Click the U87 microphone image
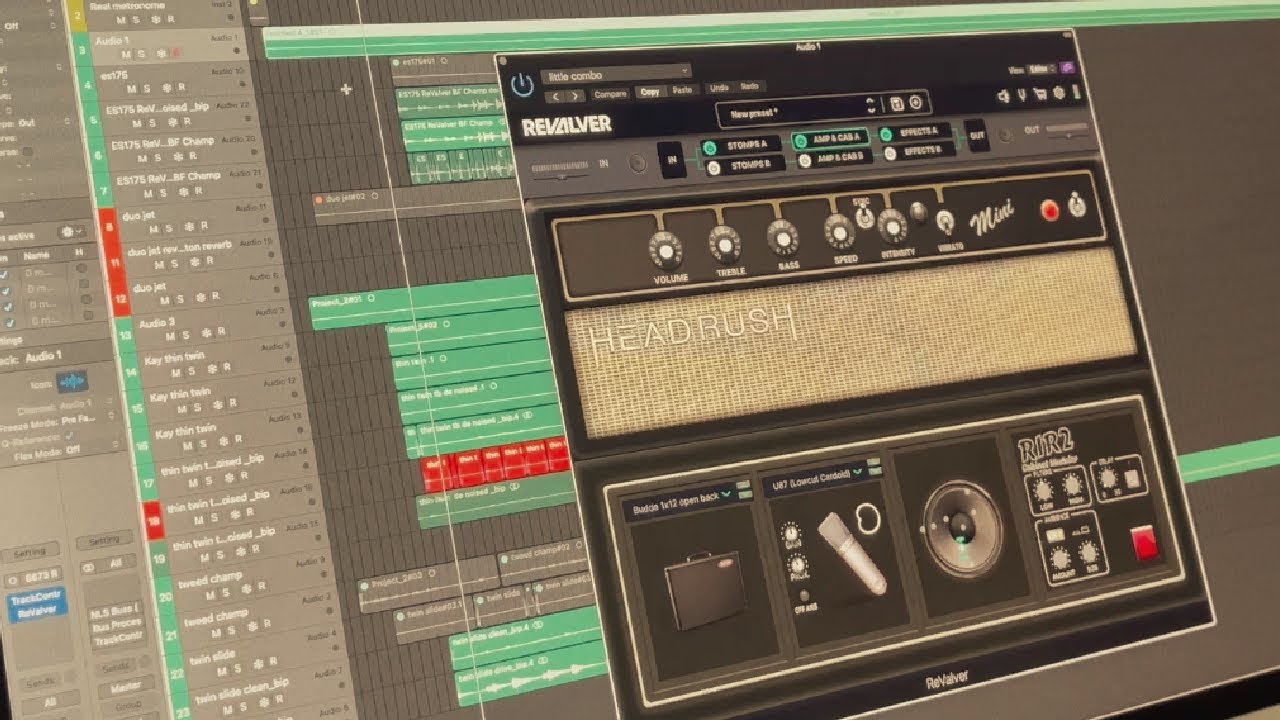The height and width of the screenshot is (720, 1280). 853,554
